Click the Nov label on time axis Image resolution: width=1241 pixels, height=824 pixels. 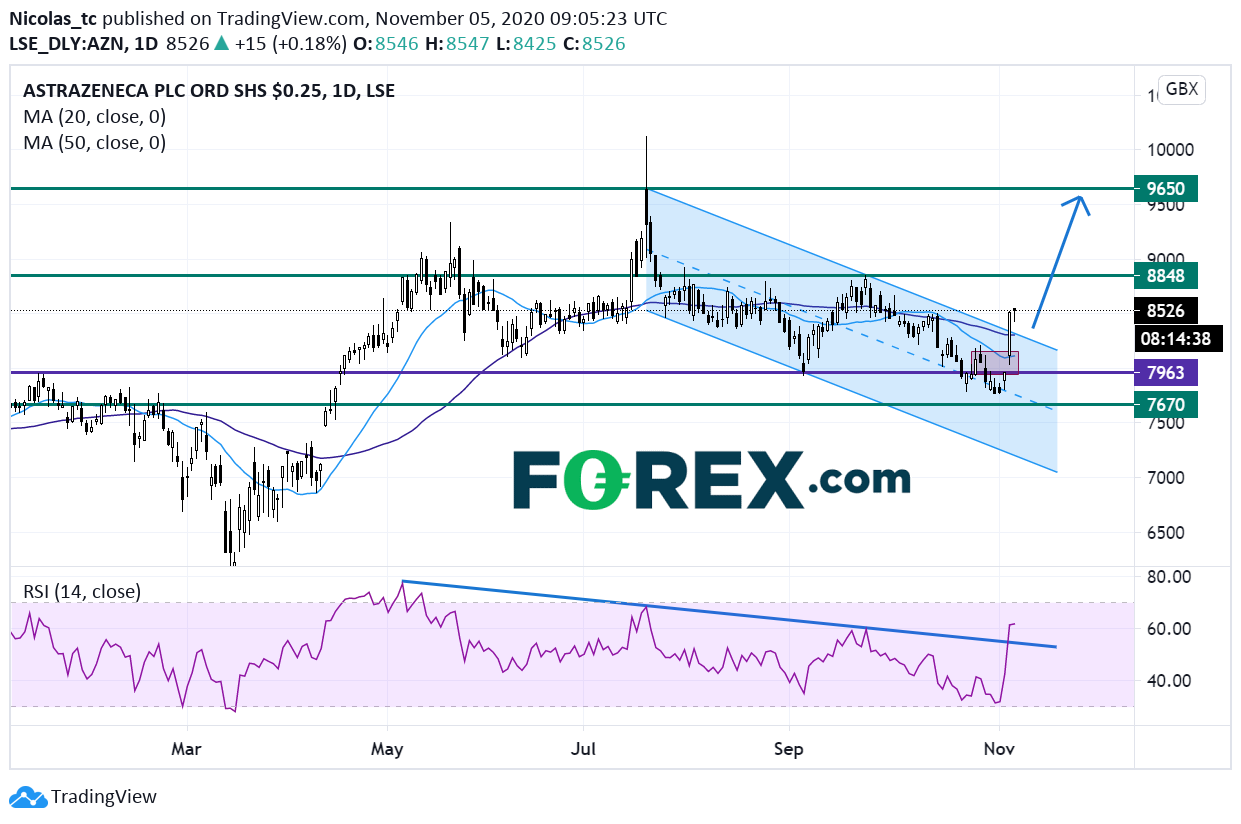(x=999, y=747)
